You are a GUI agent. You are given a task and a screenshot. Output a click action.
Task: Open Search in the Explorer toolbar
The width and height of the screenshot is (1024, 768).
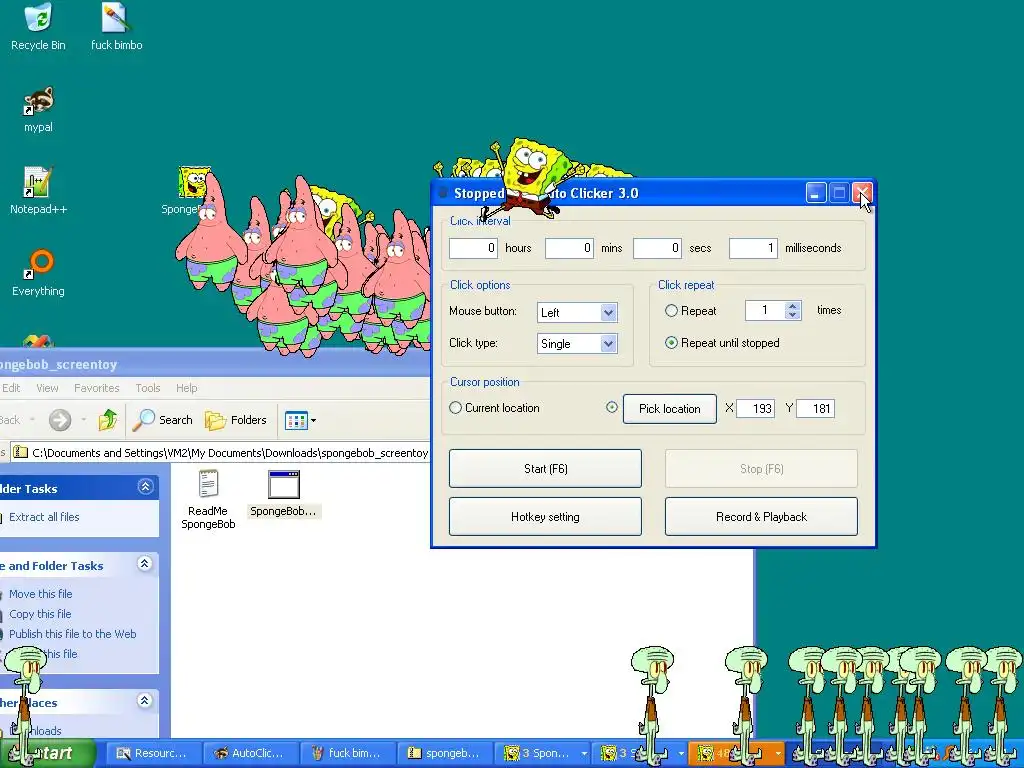point(162,420)
